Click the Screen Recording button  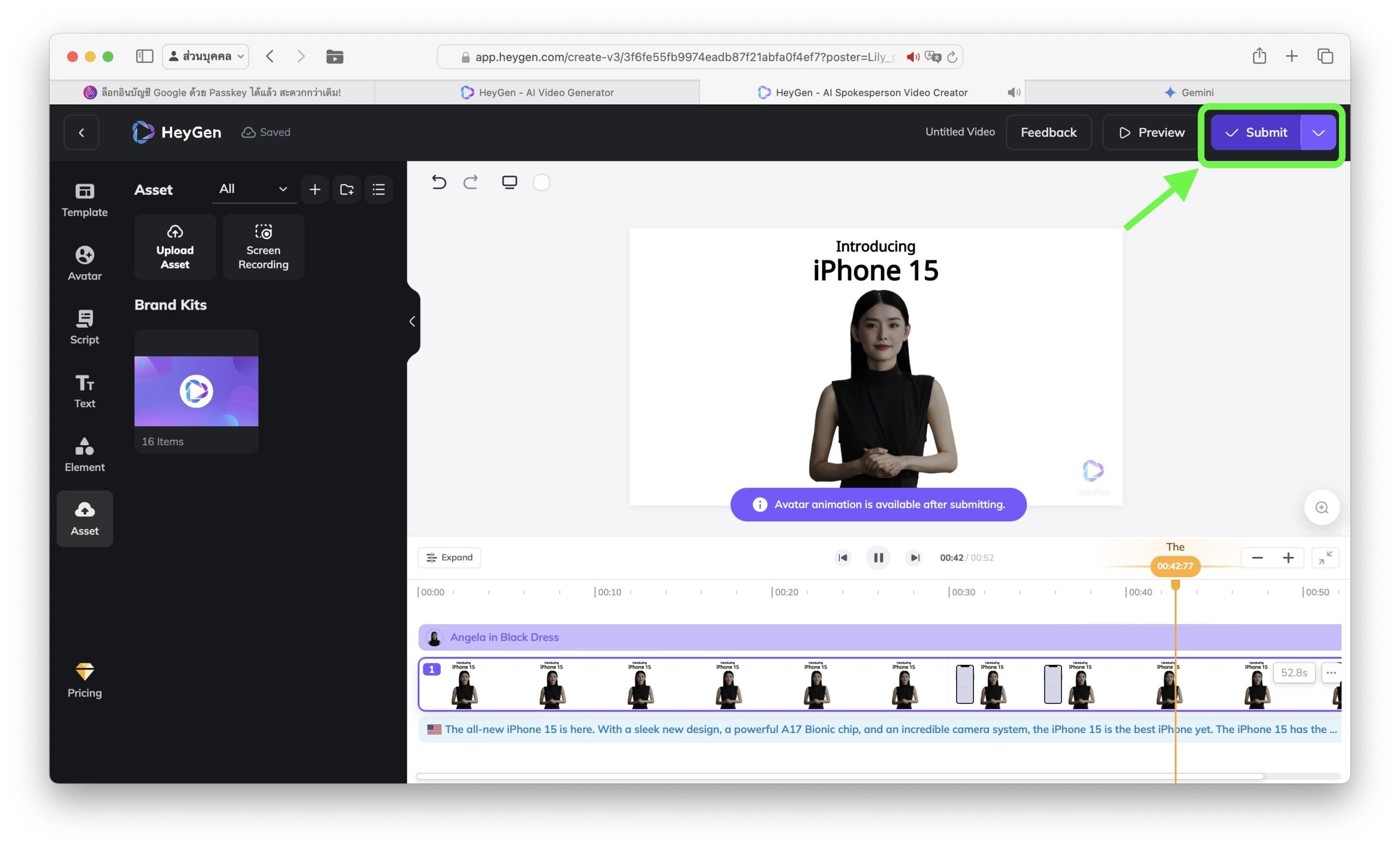(x=263, y=247)
